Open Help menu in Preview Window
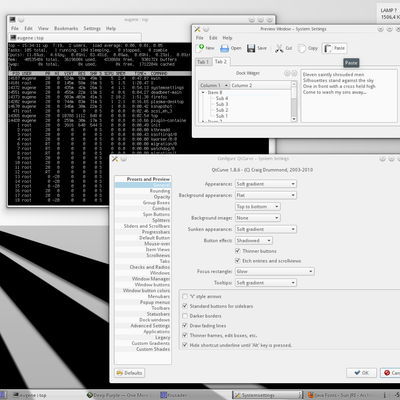Viewport: 400px width, 400px height. [x=227, y=38]
